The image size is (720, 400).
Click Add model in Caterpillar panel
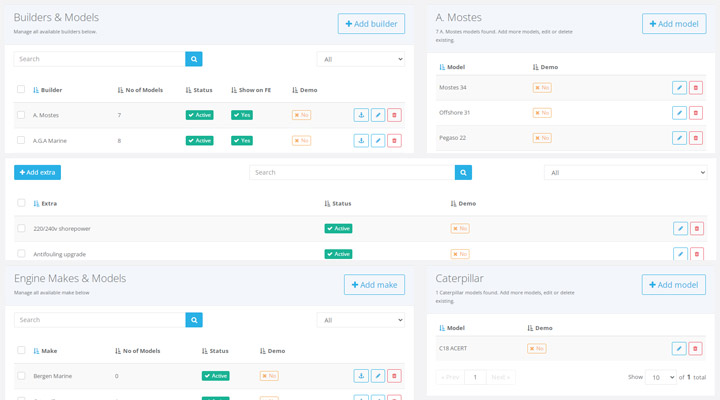[x=674, y=285]
